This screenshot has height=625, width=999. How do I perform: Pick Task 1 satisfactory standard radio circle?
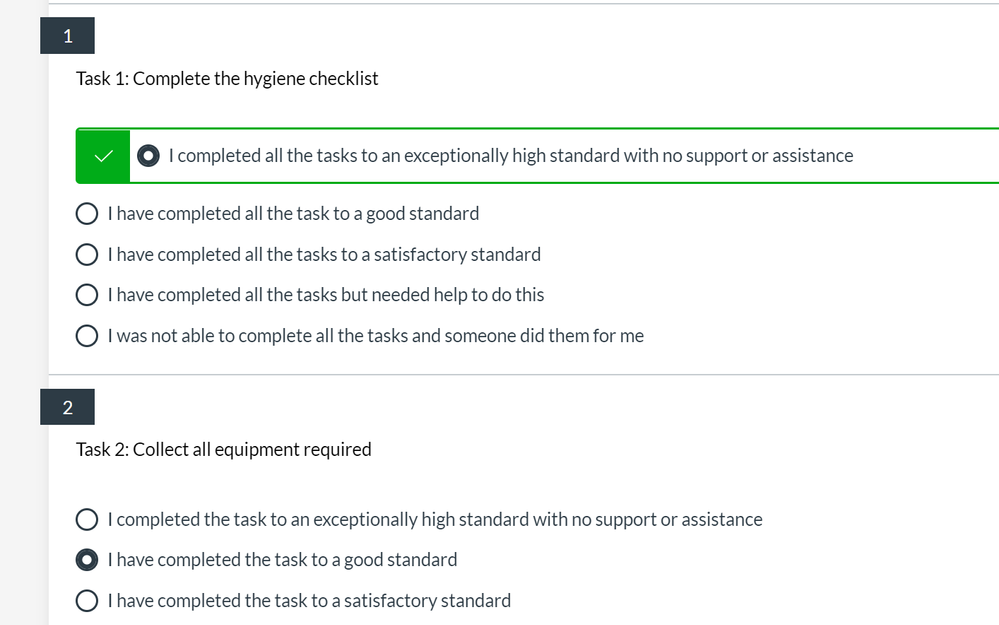[87, 255]
